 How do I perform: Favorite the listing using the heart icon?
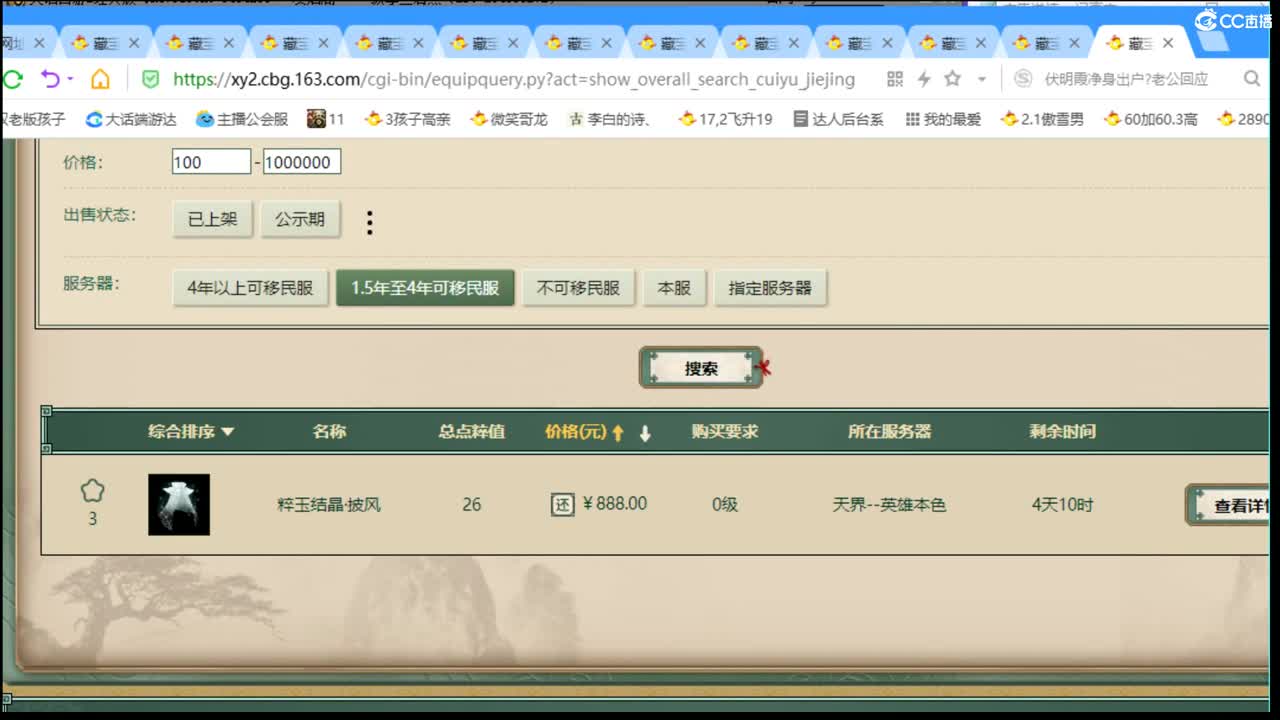click(x=92, y=489)
